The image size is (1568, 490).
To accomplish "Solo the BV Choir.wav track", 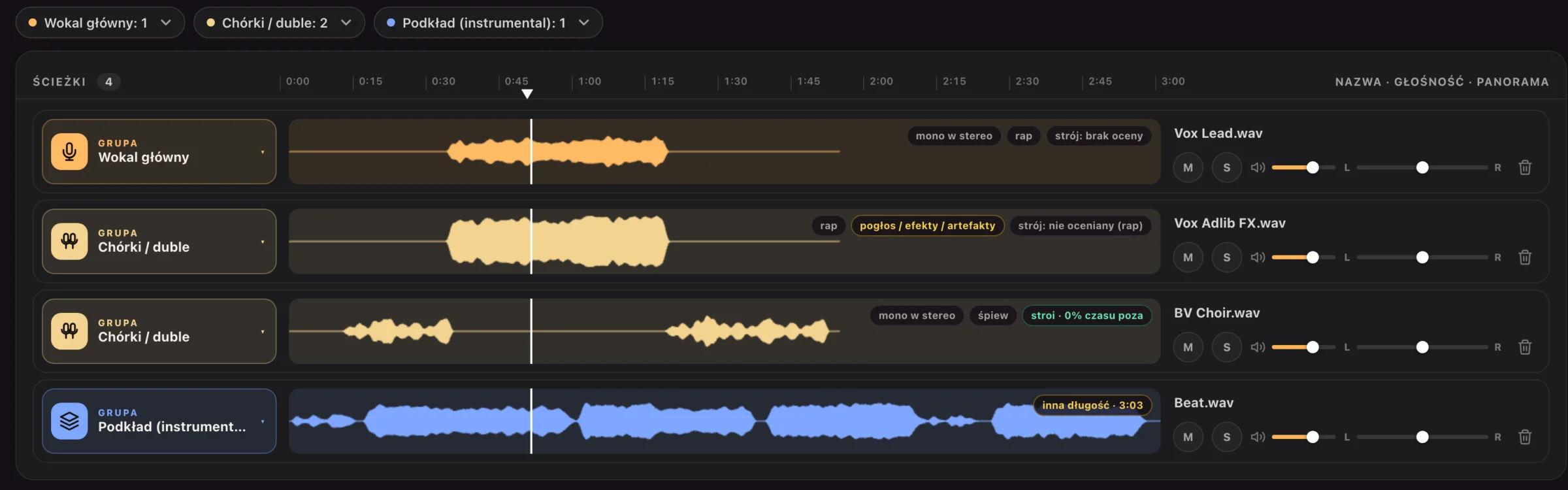I will (1227, 347).
